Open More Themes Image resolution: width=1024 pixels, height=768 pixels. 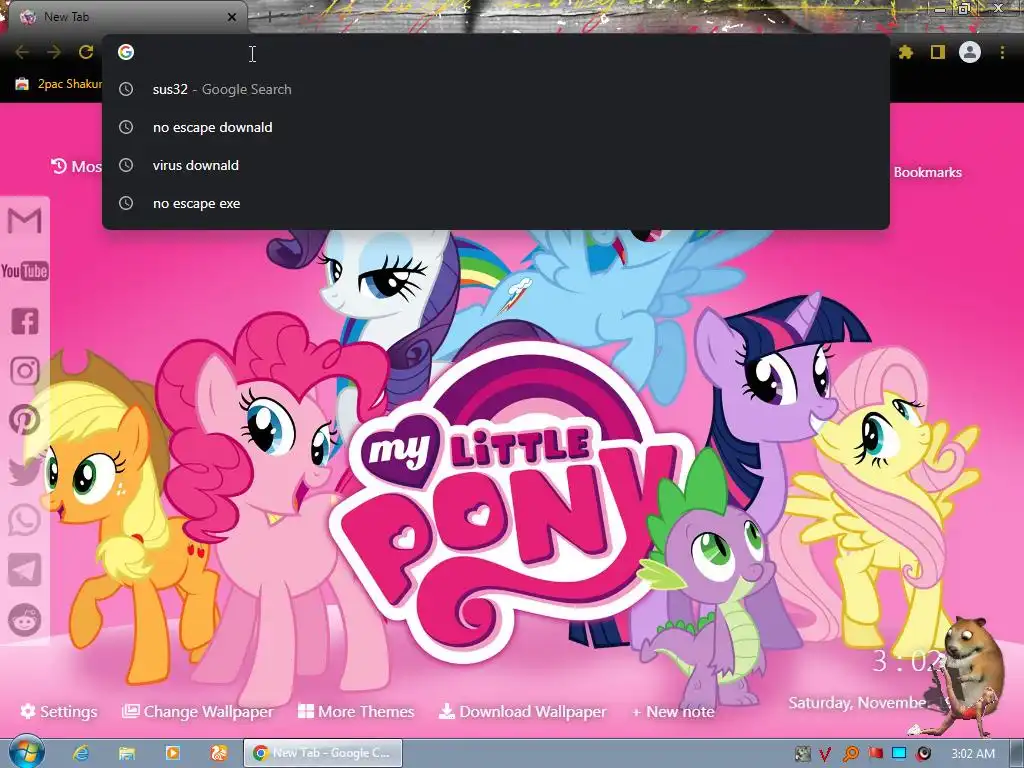click(356, 711)
